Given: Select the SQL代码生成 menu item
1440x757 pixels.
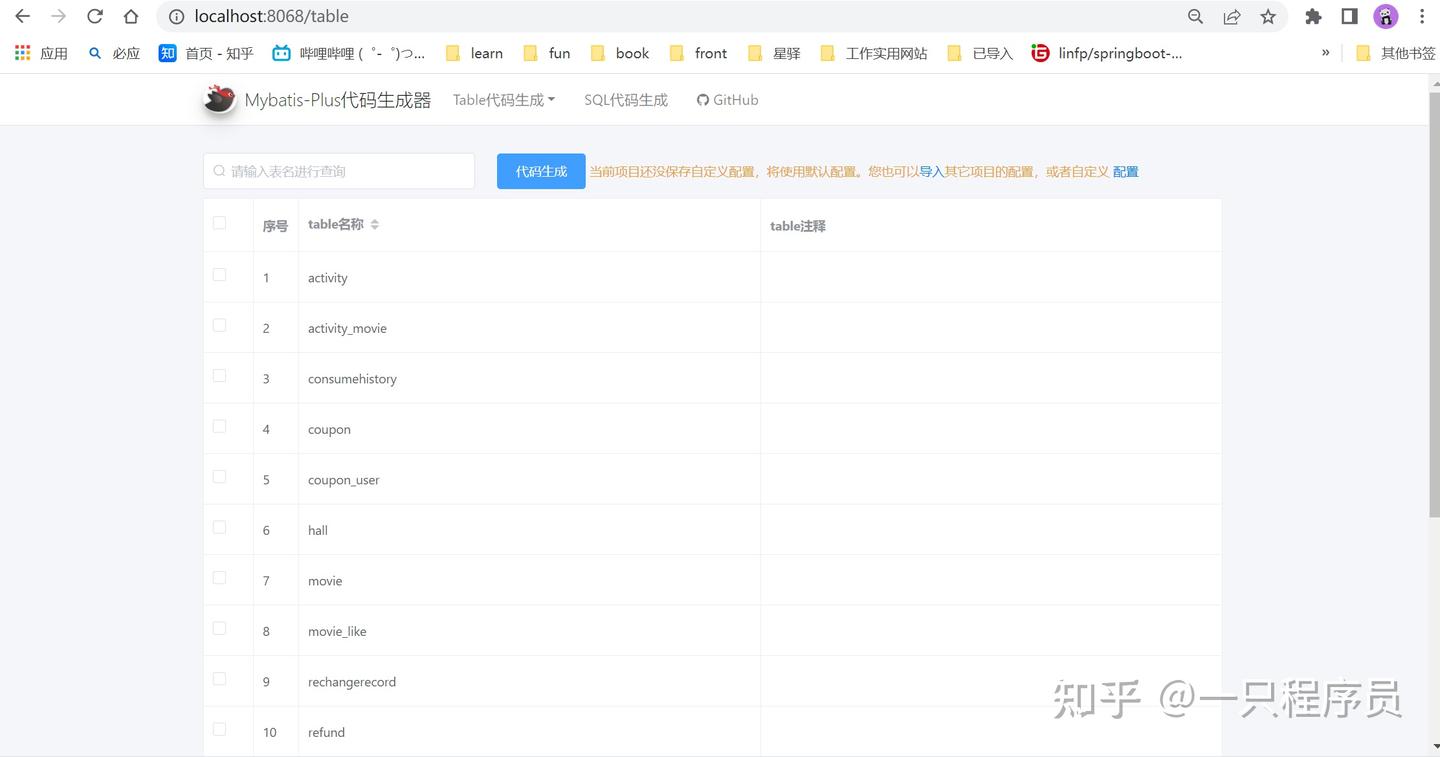Looking at the screenshot, I should click(625, 99).
